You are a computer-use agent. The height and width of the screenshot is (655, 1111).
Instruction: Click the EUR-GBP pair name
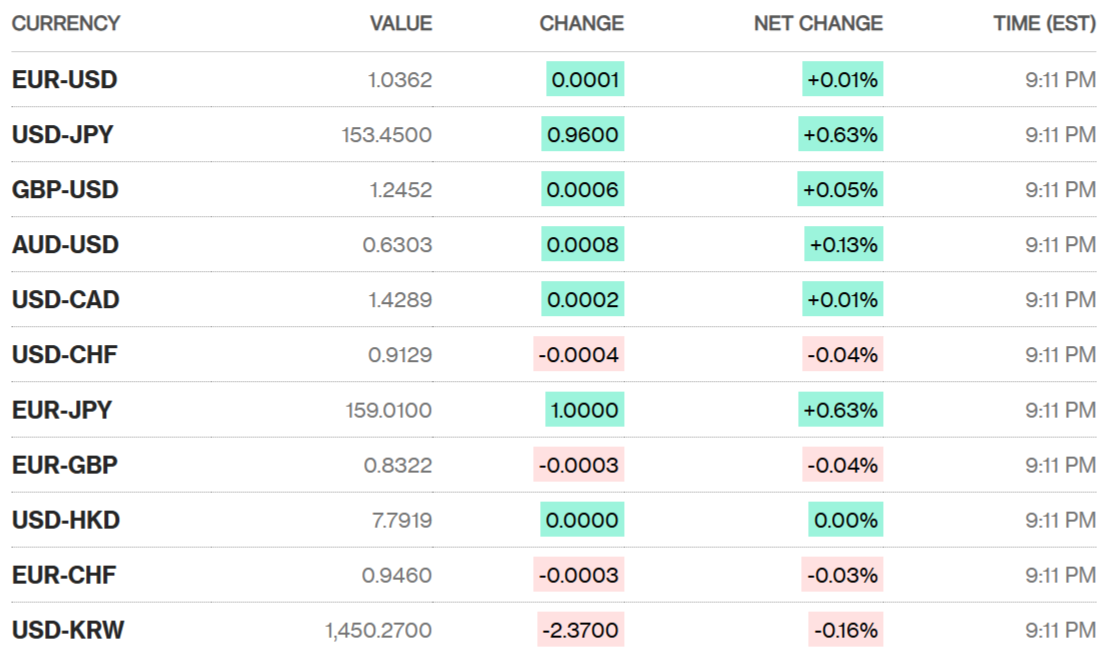65,465
